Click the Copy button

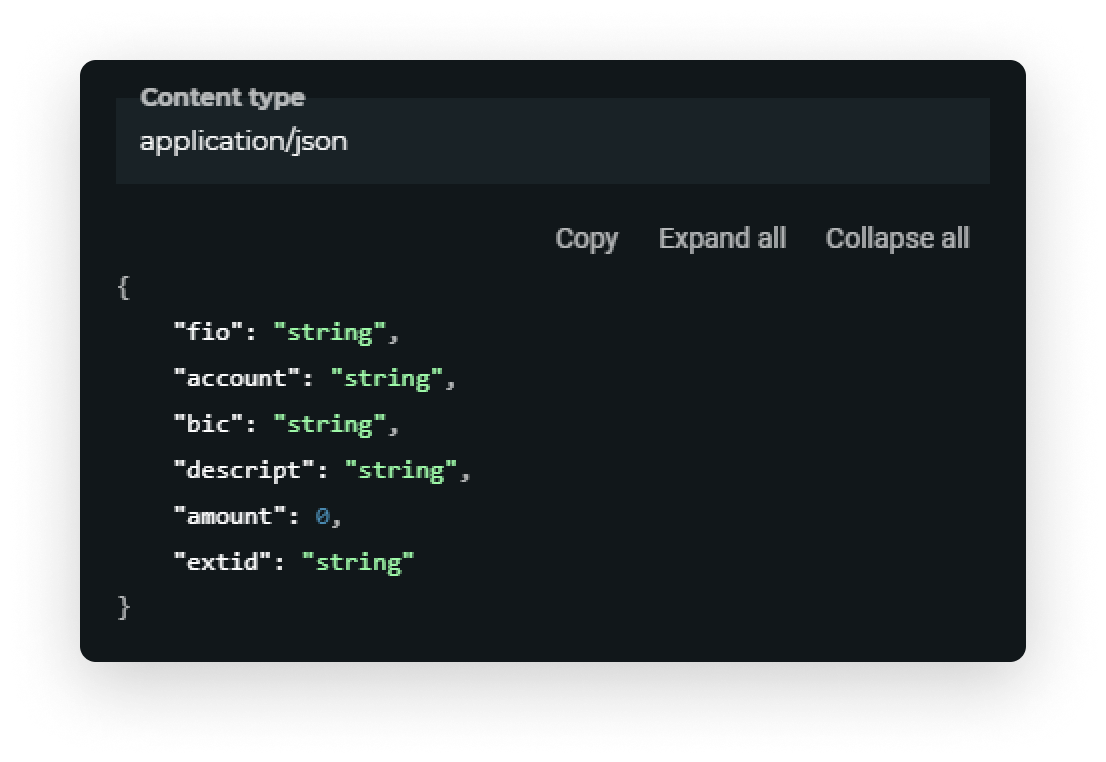pyautogui.click(x=586, y=238)
